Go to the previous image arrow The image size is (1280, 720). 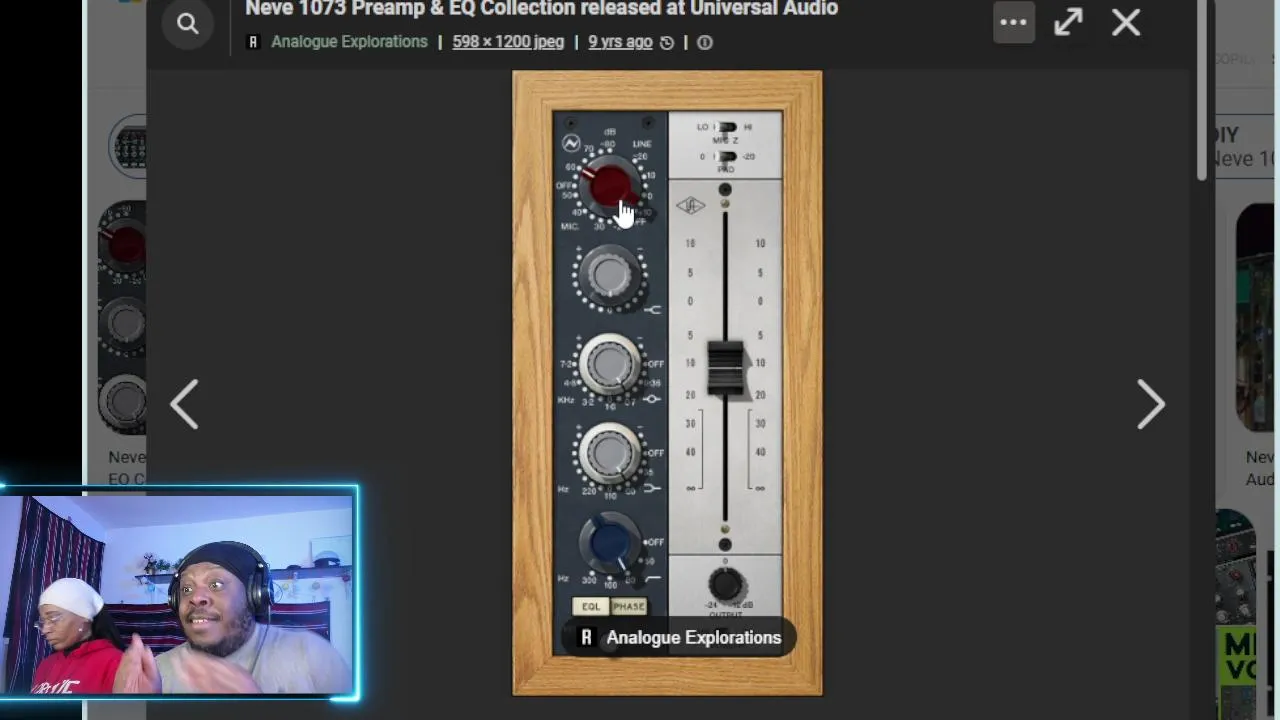click(185, 404)
